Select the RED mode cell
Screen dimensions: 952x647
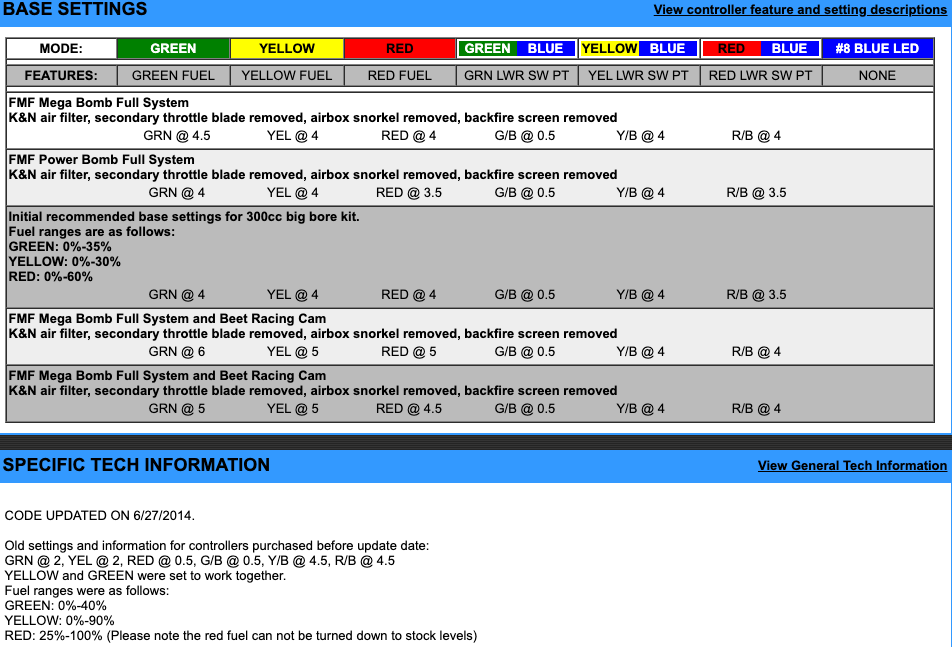(x=400, y=48)
